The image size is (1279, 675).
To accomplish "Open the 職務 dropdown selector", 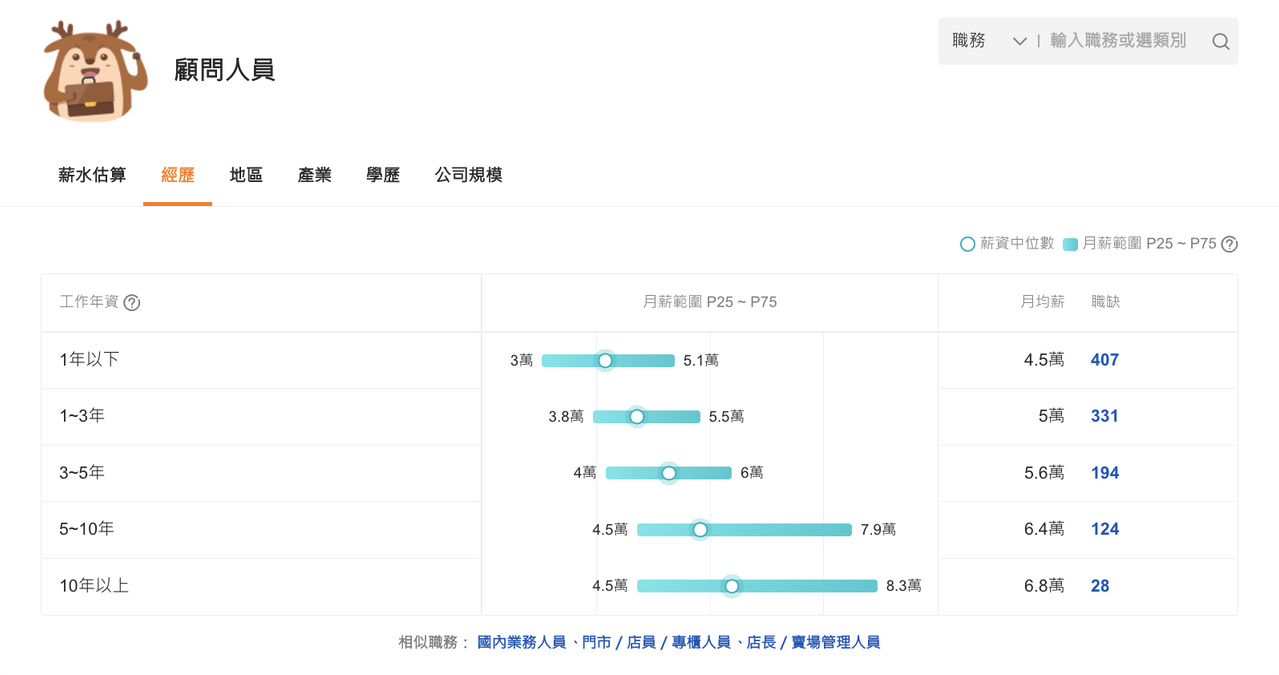I will click(x=988, y=41).
